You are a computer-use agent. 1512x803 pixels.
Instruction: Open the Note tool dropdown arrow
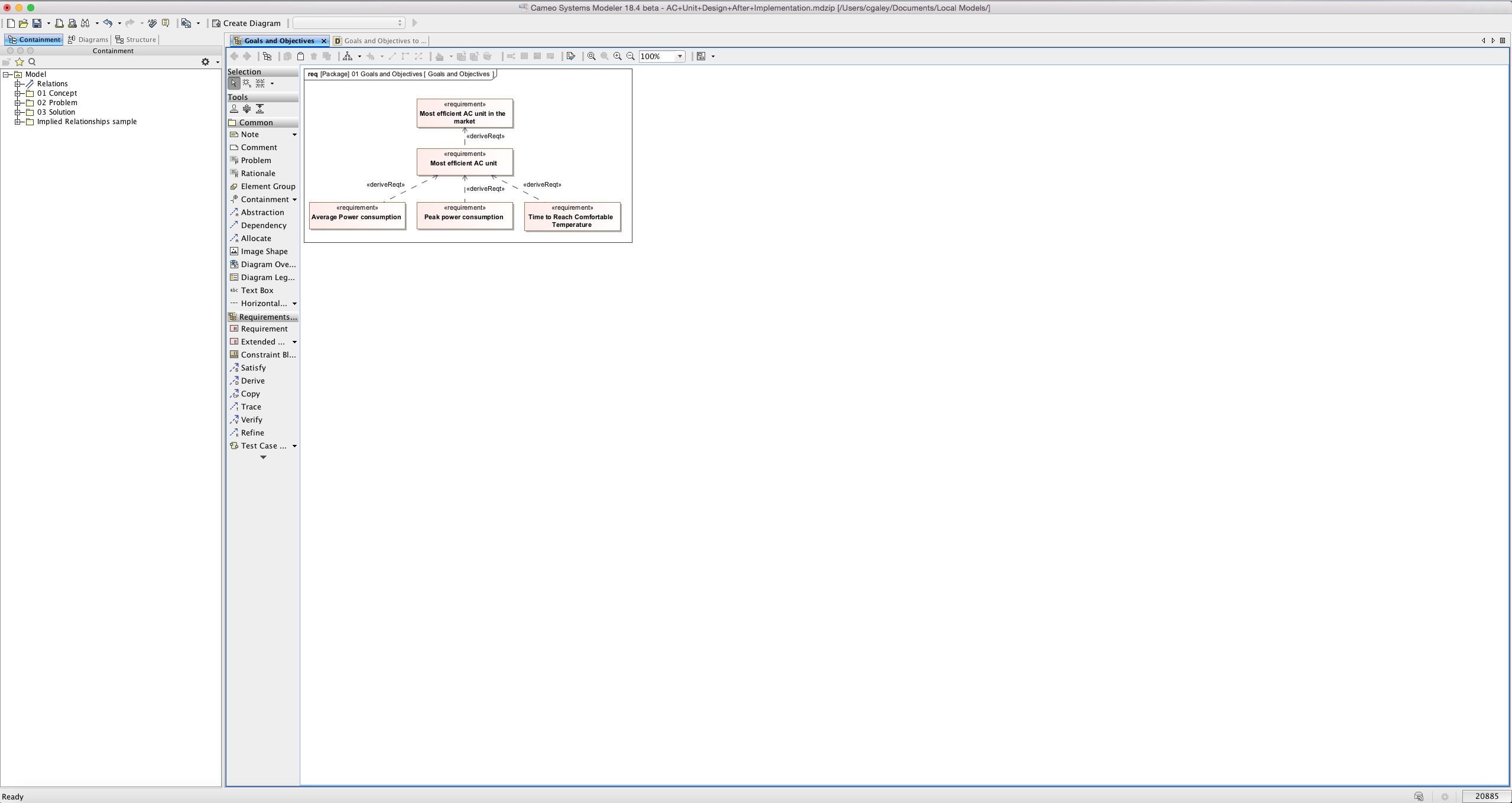[294, 135]
